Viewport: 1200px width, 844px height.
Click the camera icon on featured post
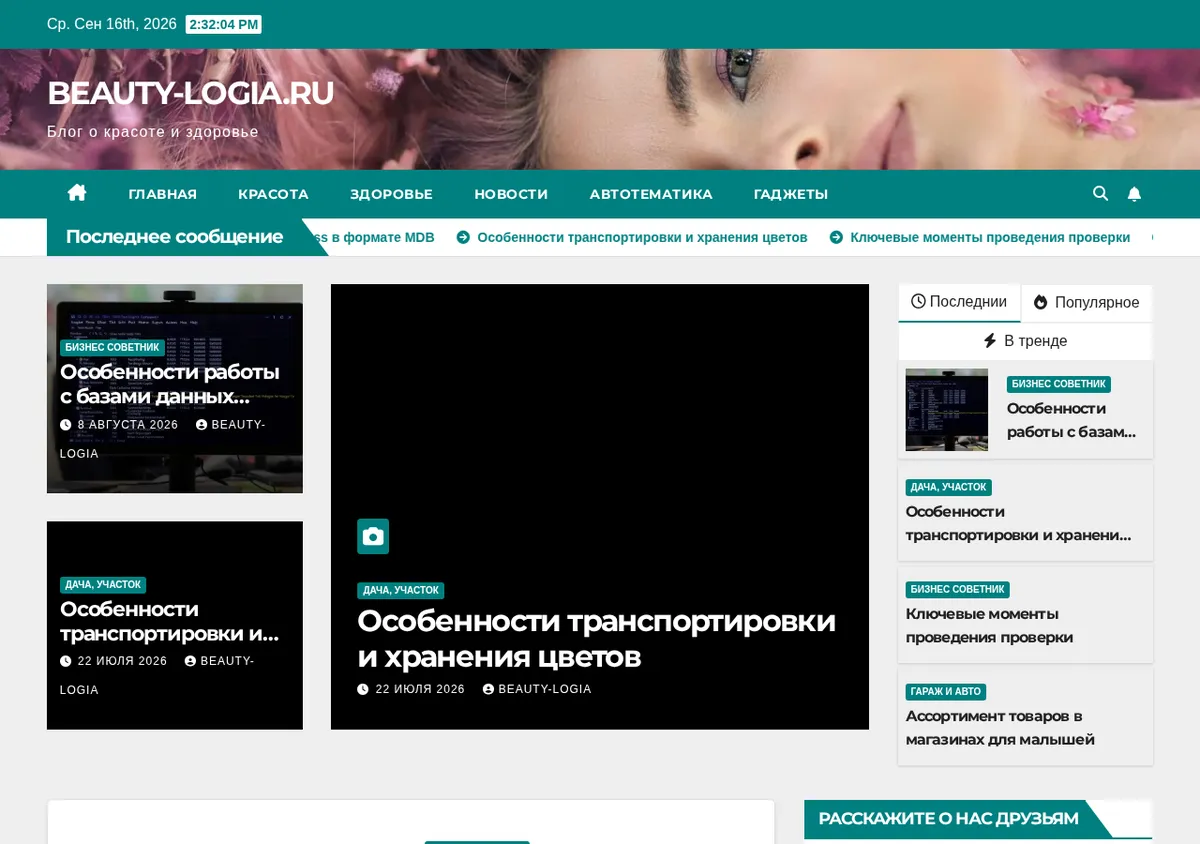[373, 536]
